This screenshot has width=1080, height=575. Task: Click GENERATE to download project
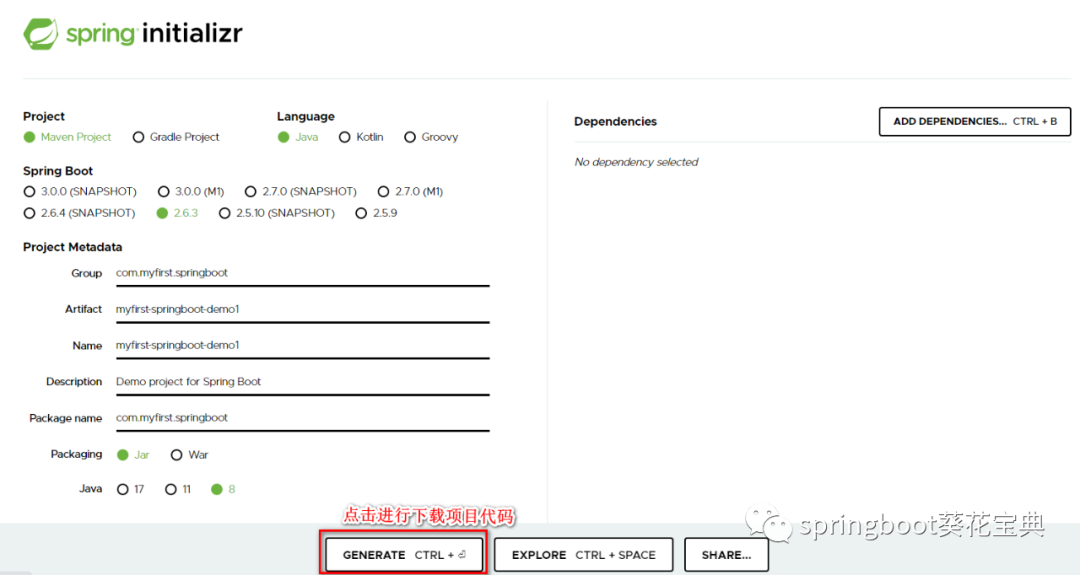[404, 555]
